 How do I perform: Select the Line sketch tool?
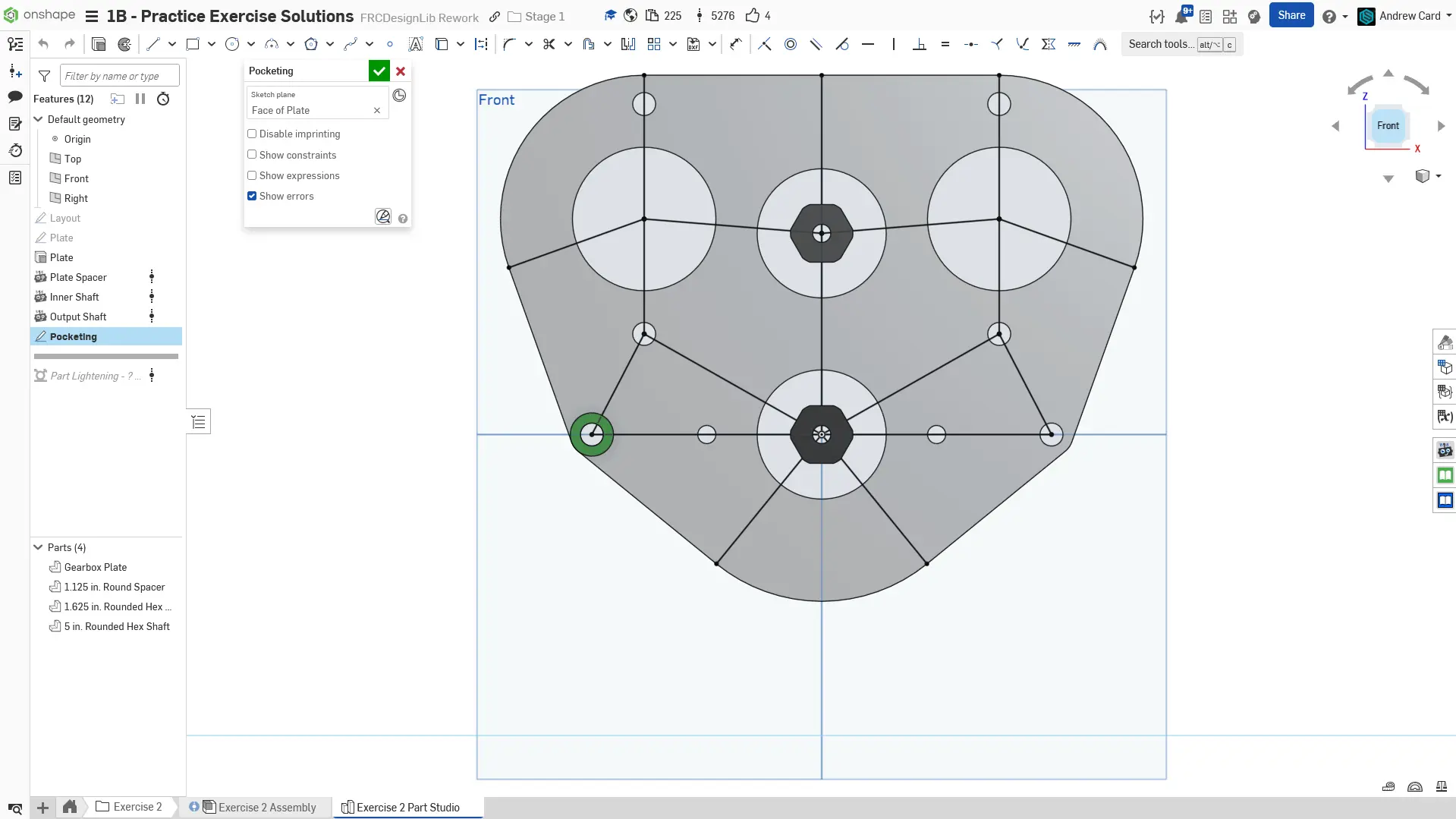click(153, 44)
